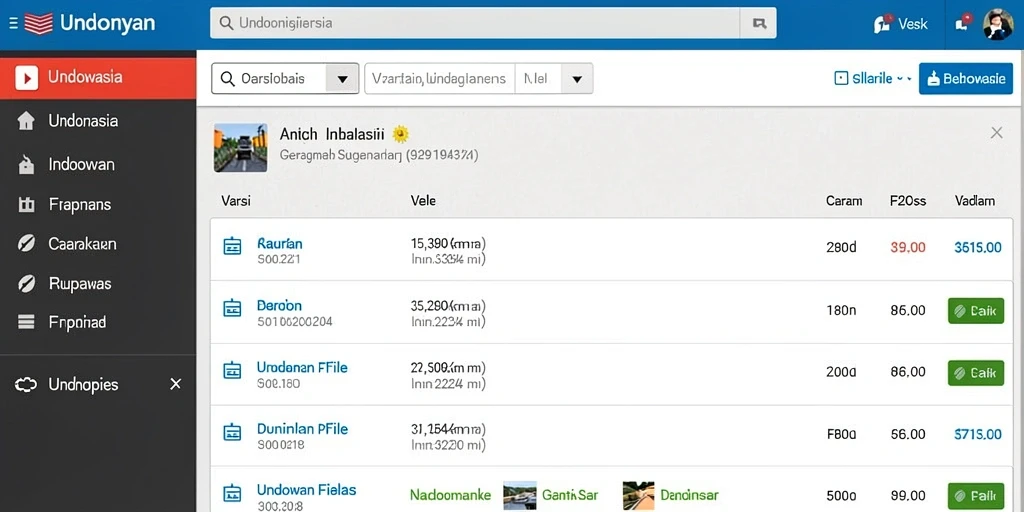The image size is (1024, 512).
Task: Open the Deroion link
Action: point(280,306)
